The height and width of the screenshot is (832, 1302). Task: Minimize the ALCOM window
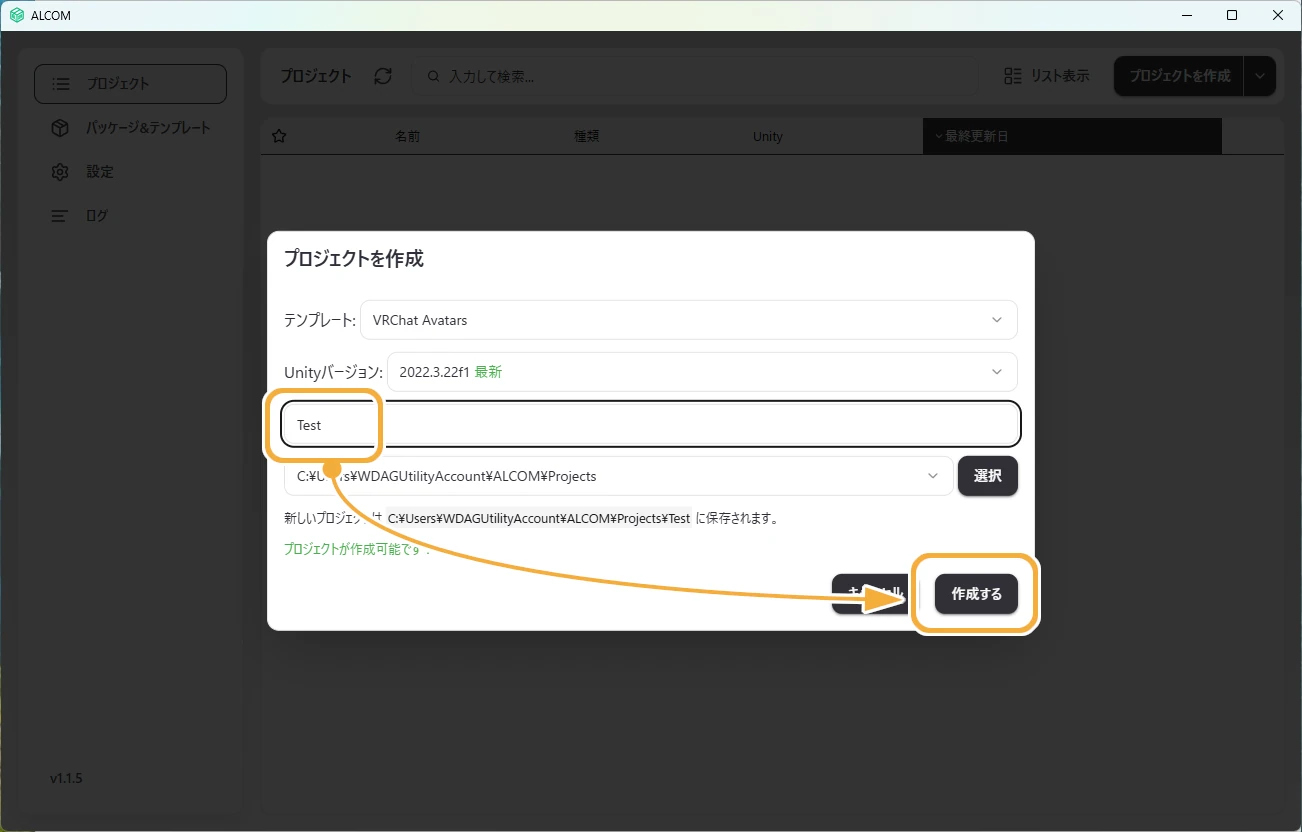coord(1186,15)
